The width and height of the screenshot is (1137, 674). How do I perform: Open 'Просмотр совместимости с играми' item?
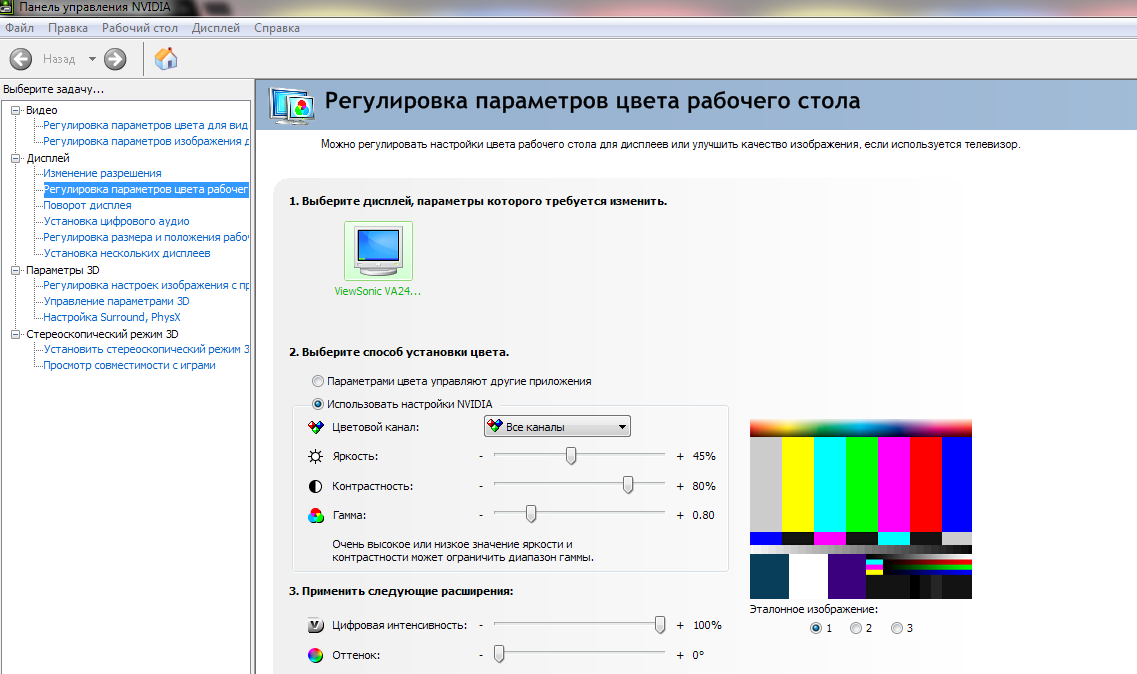129,365
